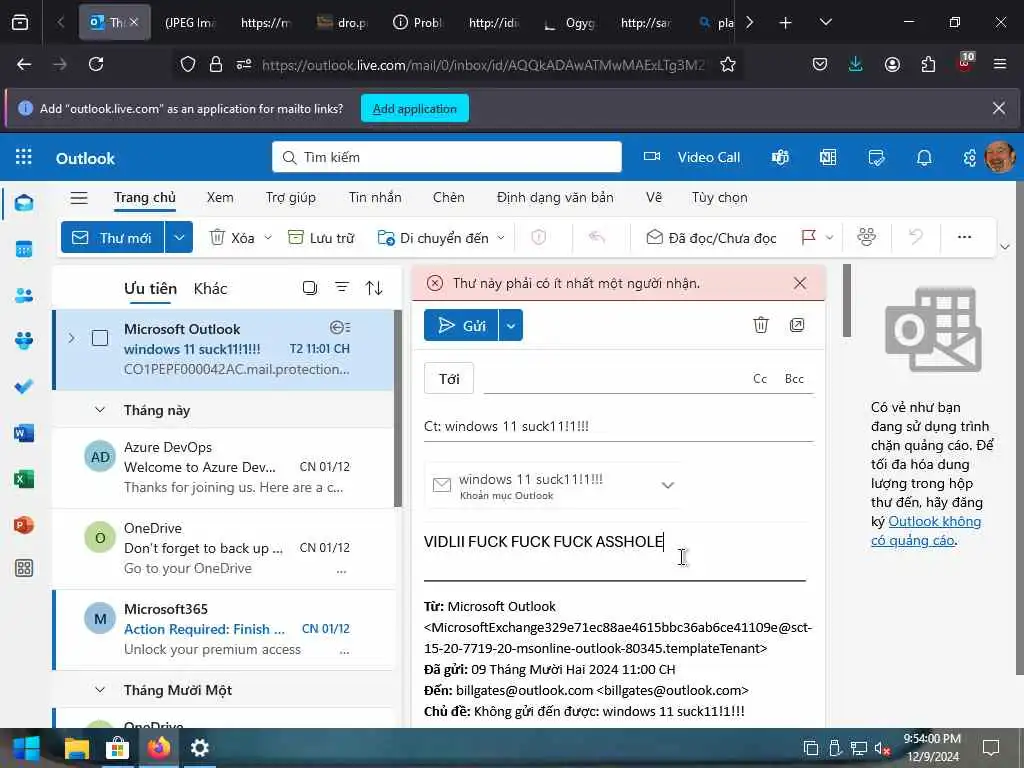Open File Explorer on the taskbar

[x=76, y=748]
